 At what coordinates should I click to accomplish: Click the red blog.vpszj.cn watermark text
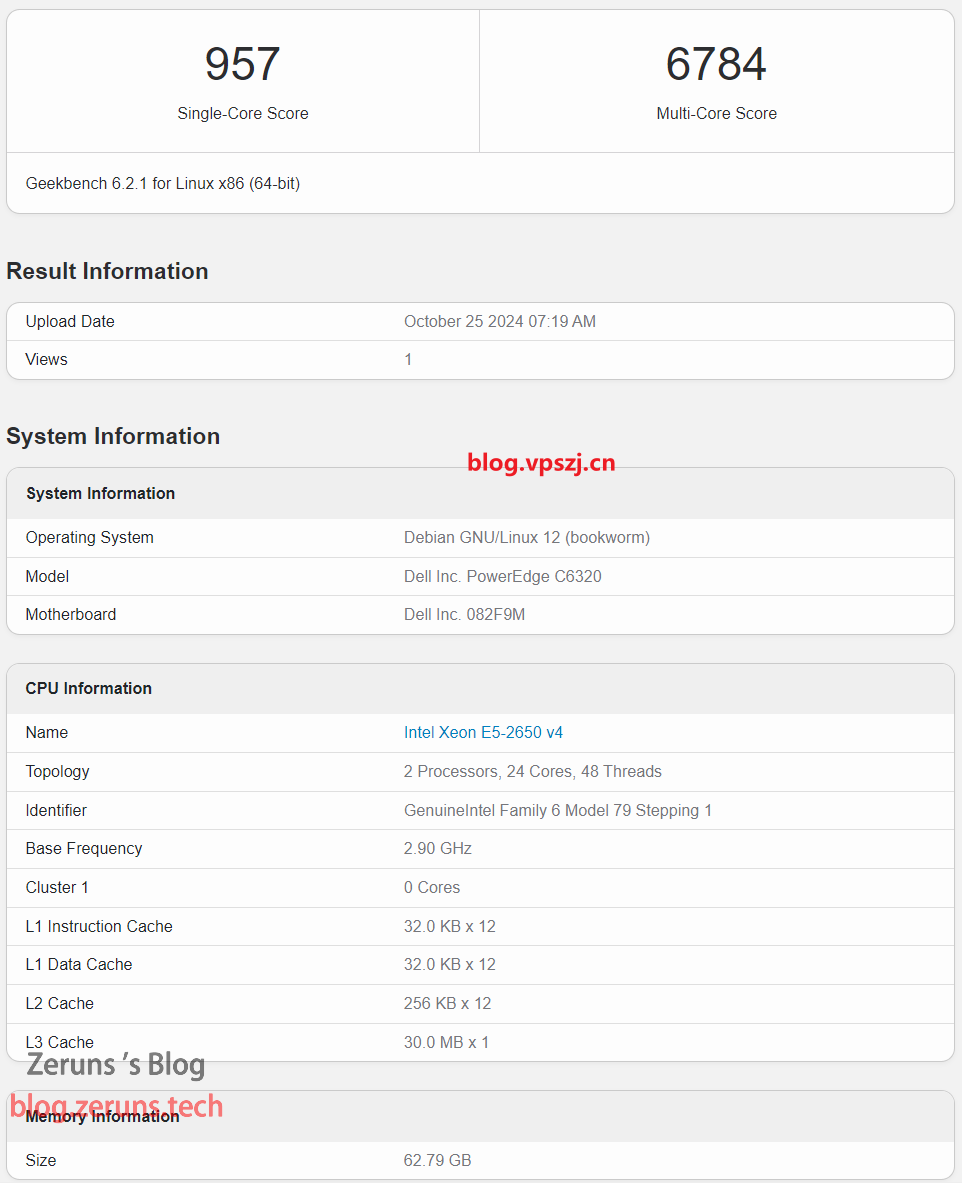[x=541, y=462]
